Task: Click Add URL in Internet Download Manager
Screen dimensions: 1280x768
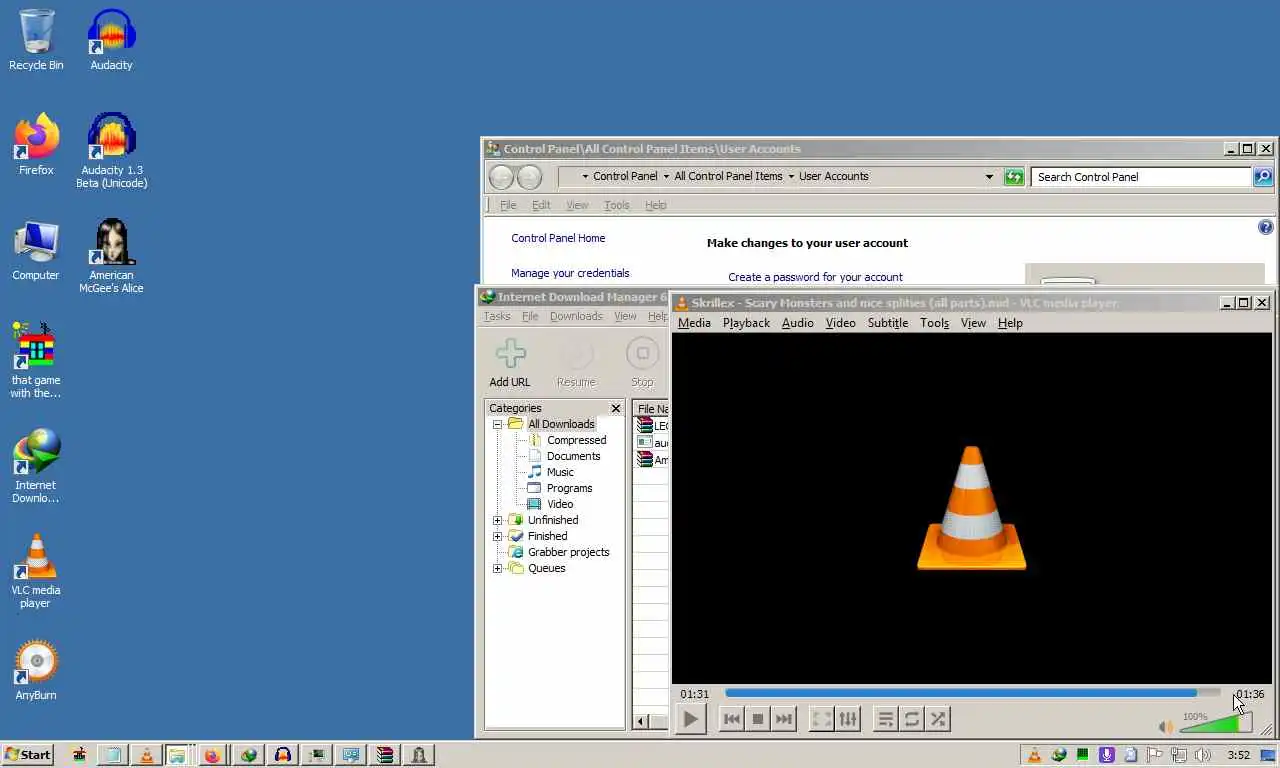Action: (x=510, y=362)
